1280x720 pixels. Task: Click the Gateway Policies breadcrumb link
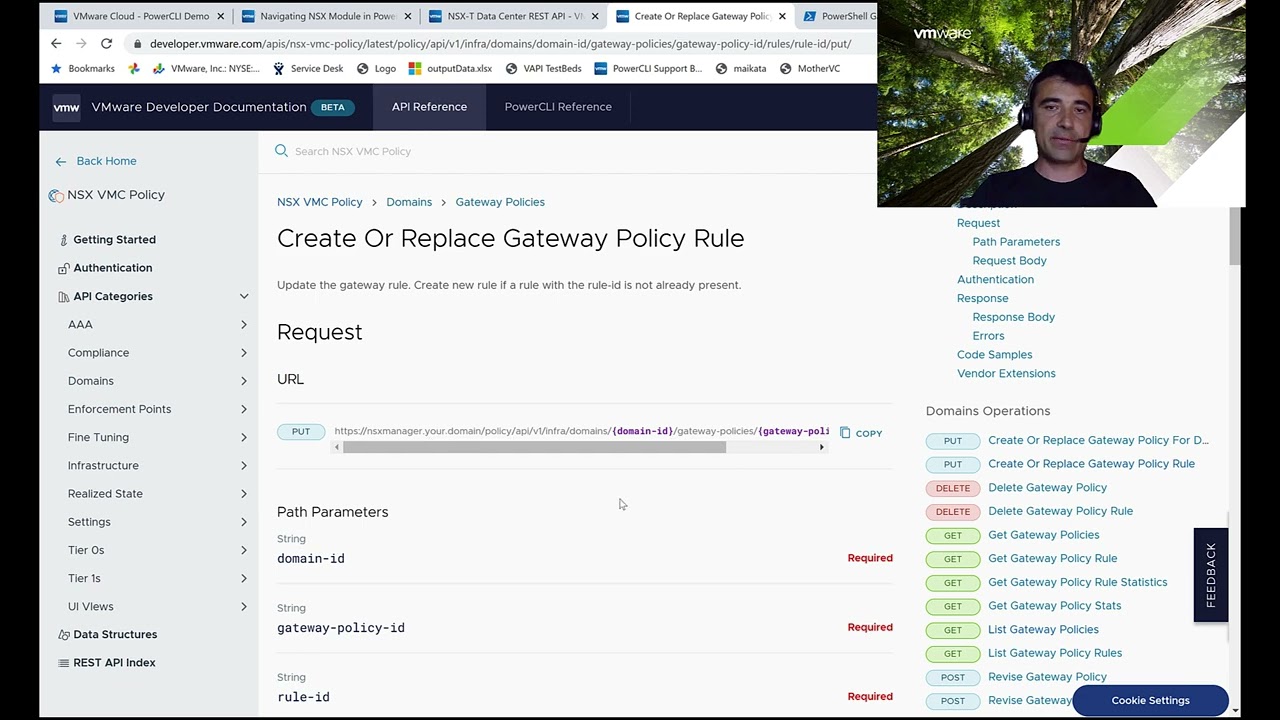500,202
